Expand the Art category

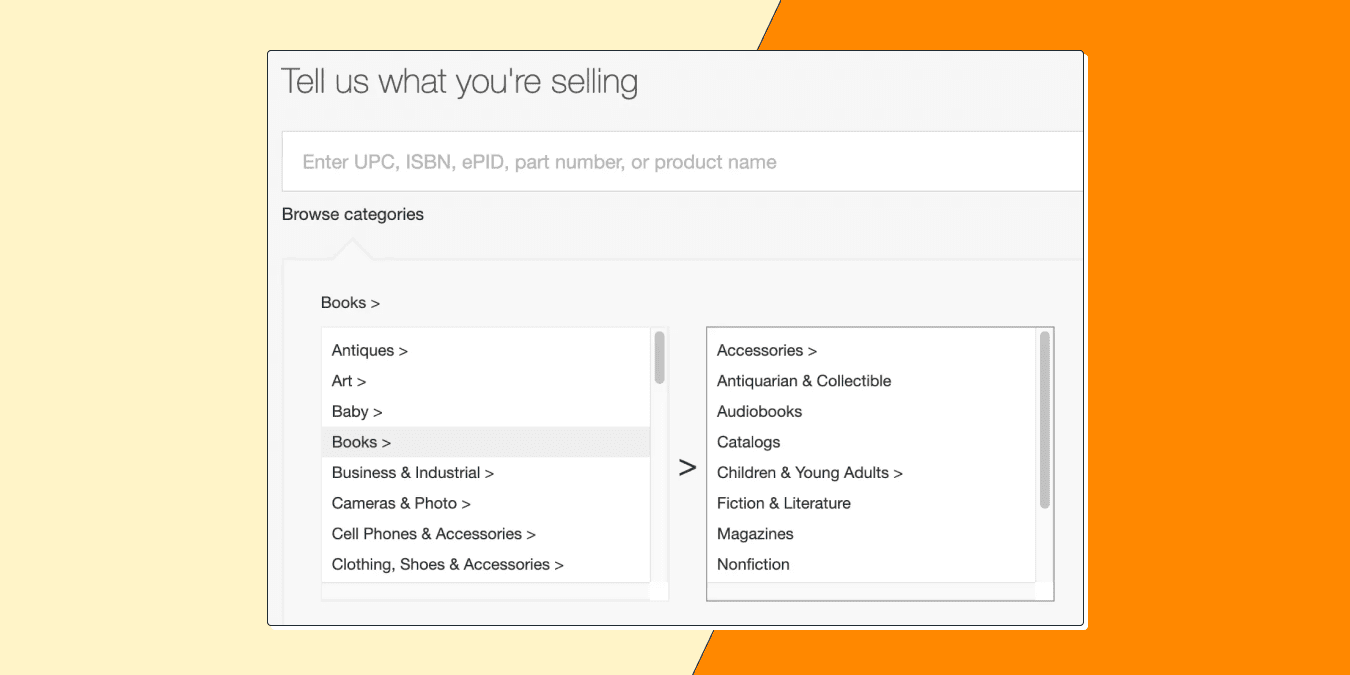pos(348,381)
